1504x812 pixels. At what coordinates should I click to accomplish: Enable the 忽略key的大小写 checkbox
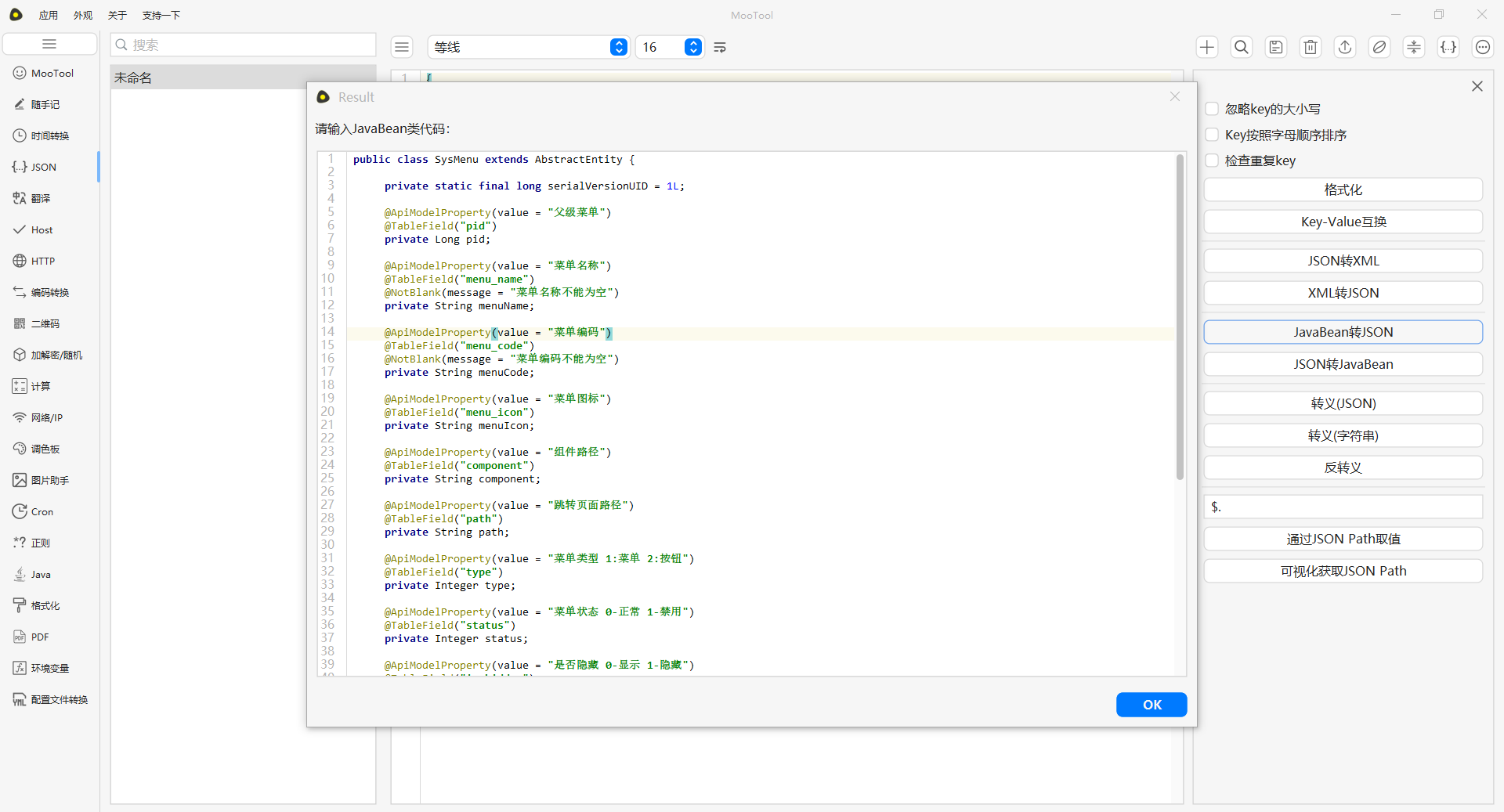(x=1212, y=109)
